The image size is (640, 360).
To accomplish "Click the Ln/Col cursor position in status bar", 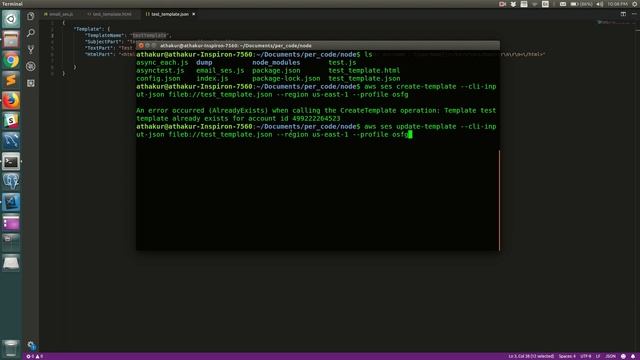I will [531, 356].
